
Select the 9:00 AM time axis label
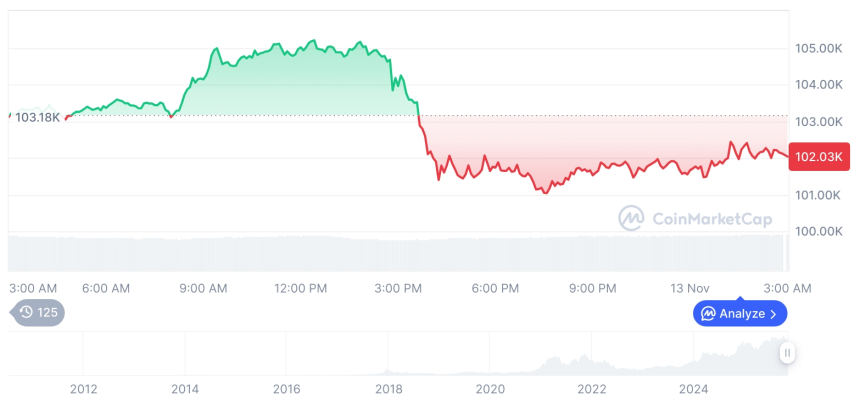pyautogui.click(x=203, y=288)
